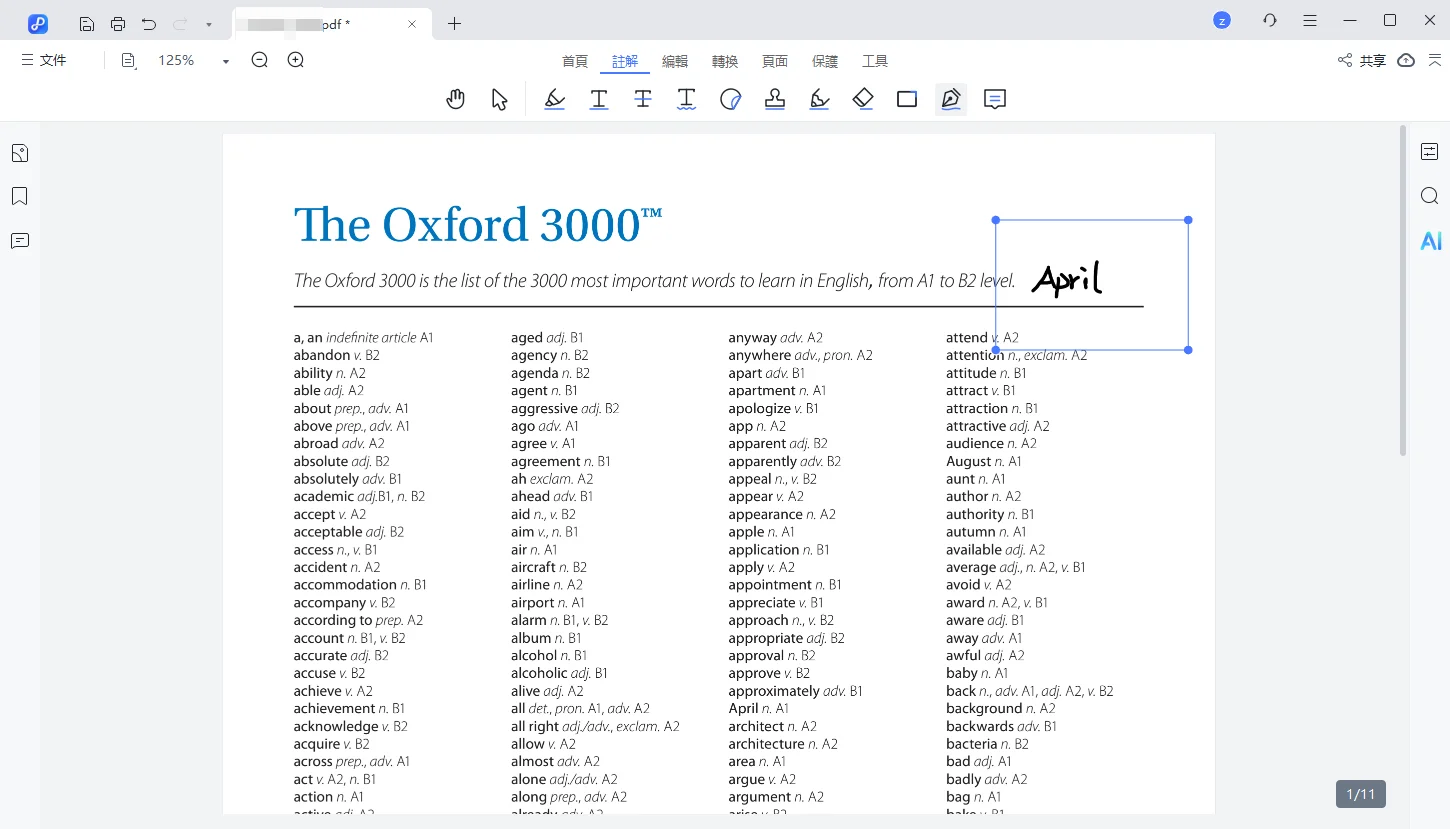Viewport: 1450px width, 829px height.
Task: Select the Hand pan tool
Action: pyautogui.click(x=456, y=99)
